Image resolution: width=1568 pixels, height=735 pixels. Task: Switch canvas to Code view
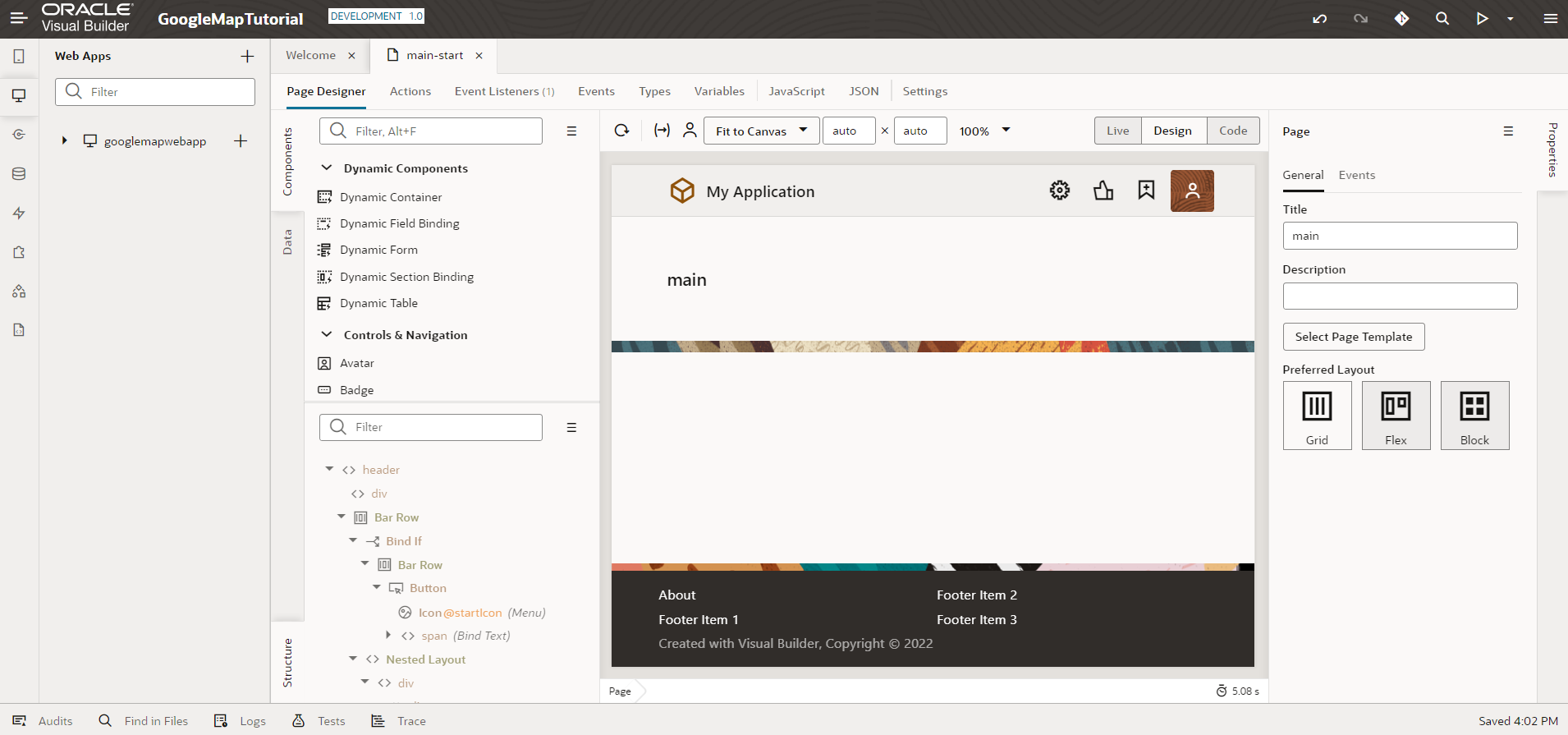point(1232,131)
